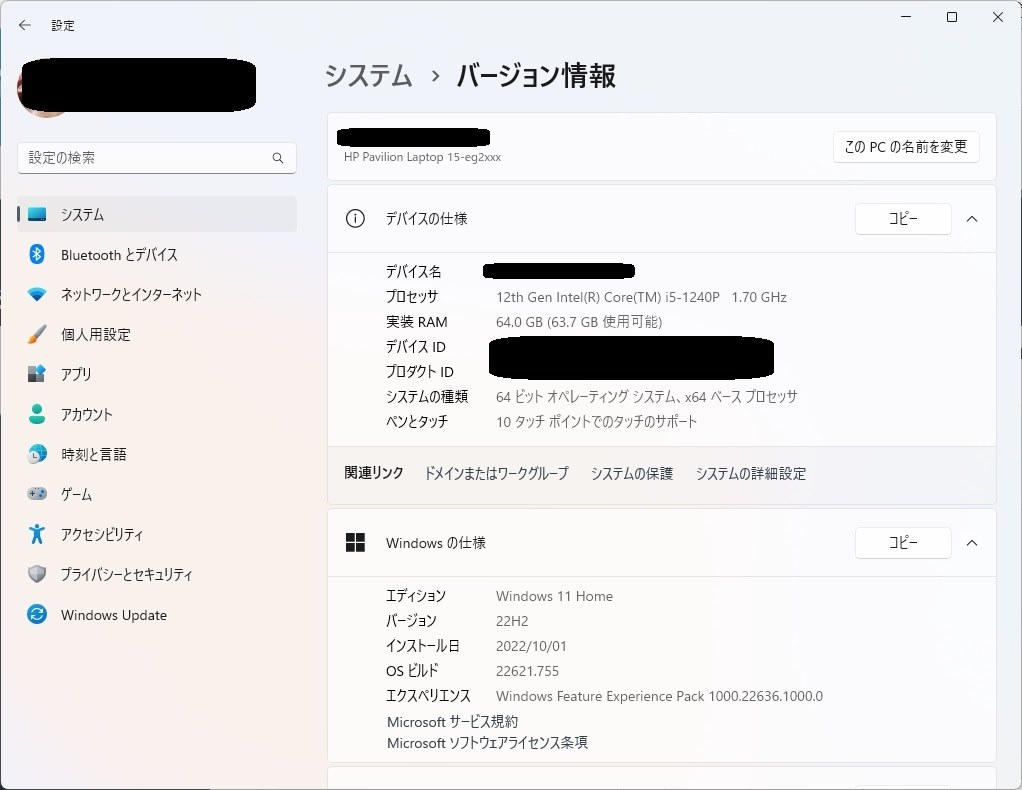Focus the 設定の検索 search field
The image size is (1022, 790).
[156, 158]
